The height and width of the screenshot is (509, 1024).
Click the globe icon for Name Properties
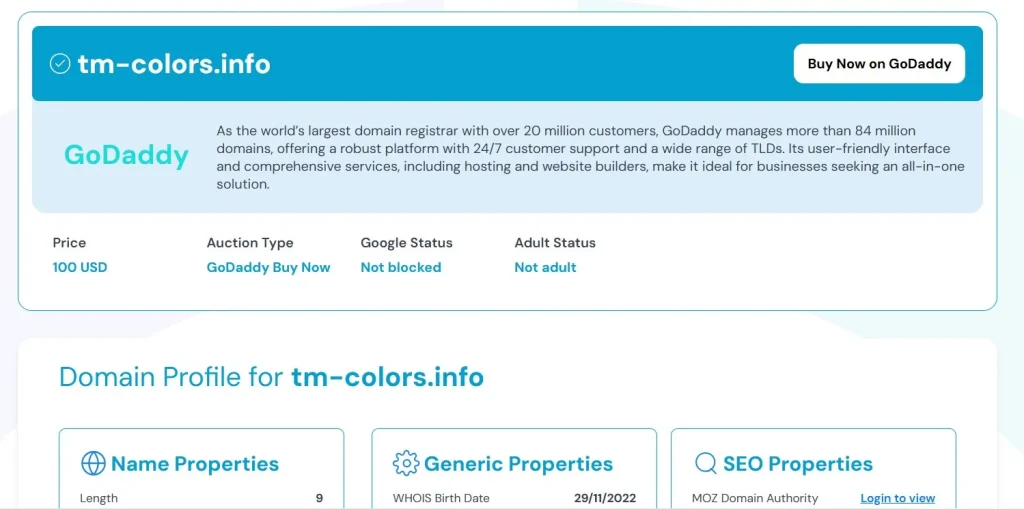pos(93,464)
